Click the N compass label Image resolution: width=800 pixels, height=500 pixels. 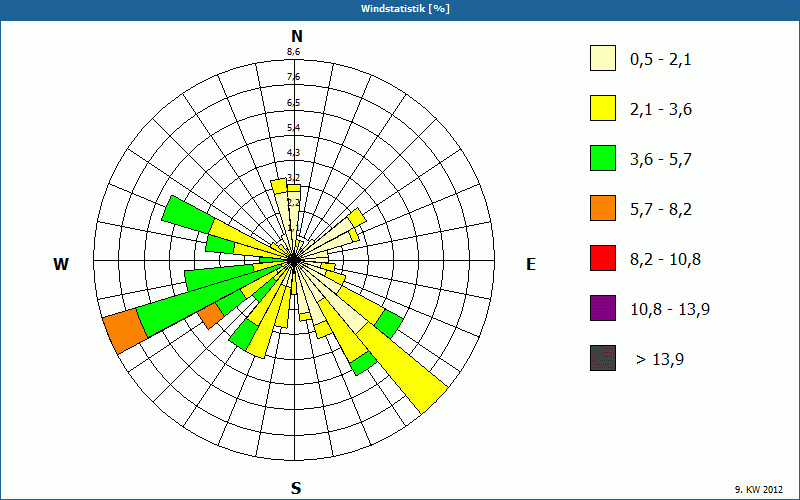(x=296, y=36)
